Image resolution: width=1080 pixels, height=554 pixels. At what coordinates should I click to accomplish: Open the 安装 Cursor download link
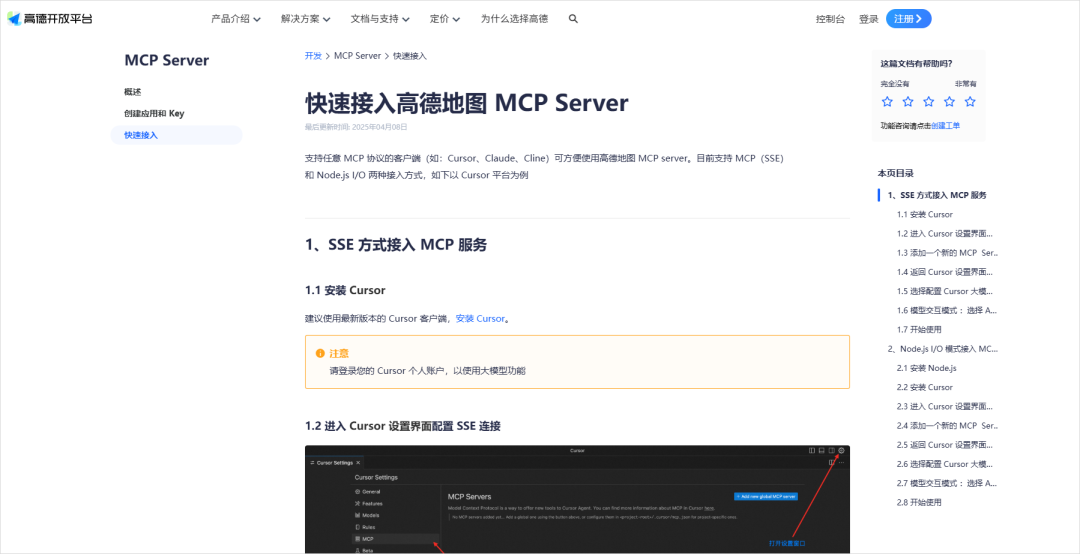point(480,319)
